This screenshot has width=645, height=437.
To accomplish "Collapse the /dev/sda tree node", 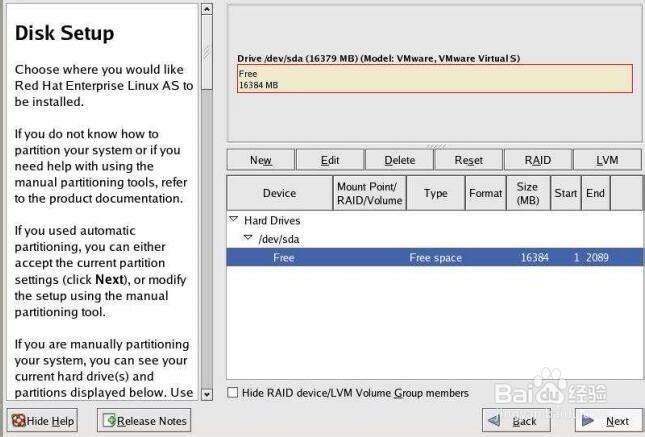I will point(248,238).
